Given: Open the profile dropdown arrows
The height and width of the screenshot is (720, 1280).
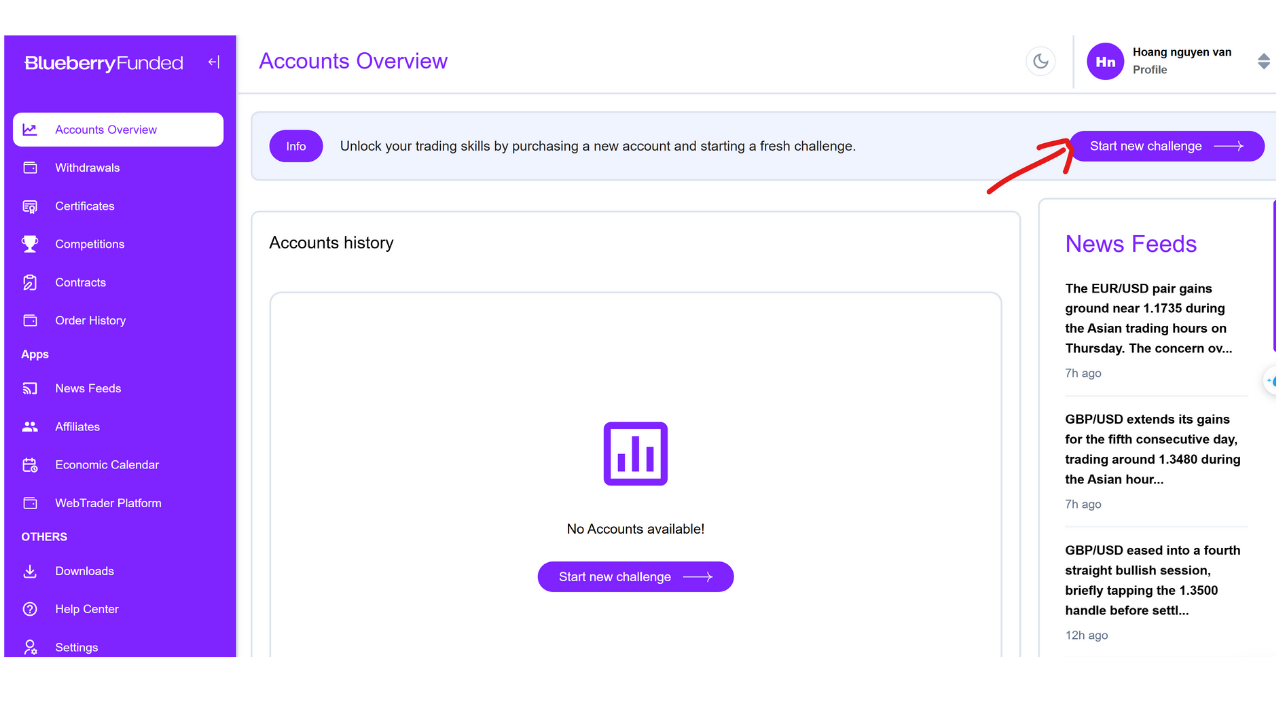Looking at the screenshot, I should point(1263,62).
